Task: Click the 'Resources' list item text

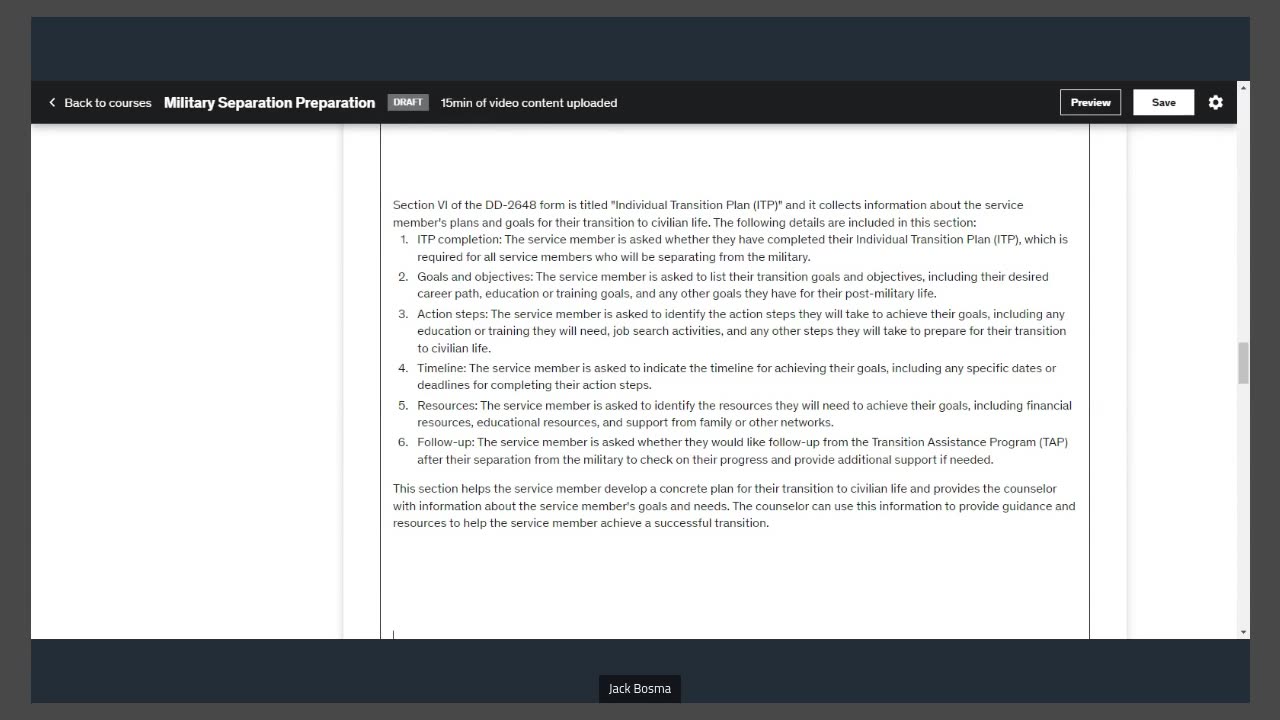Action: [x=744, y=414]
